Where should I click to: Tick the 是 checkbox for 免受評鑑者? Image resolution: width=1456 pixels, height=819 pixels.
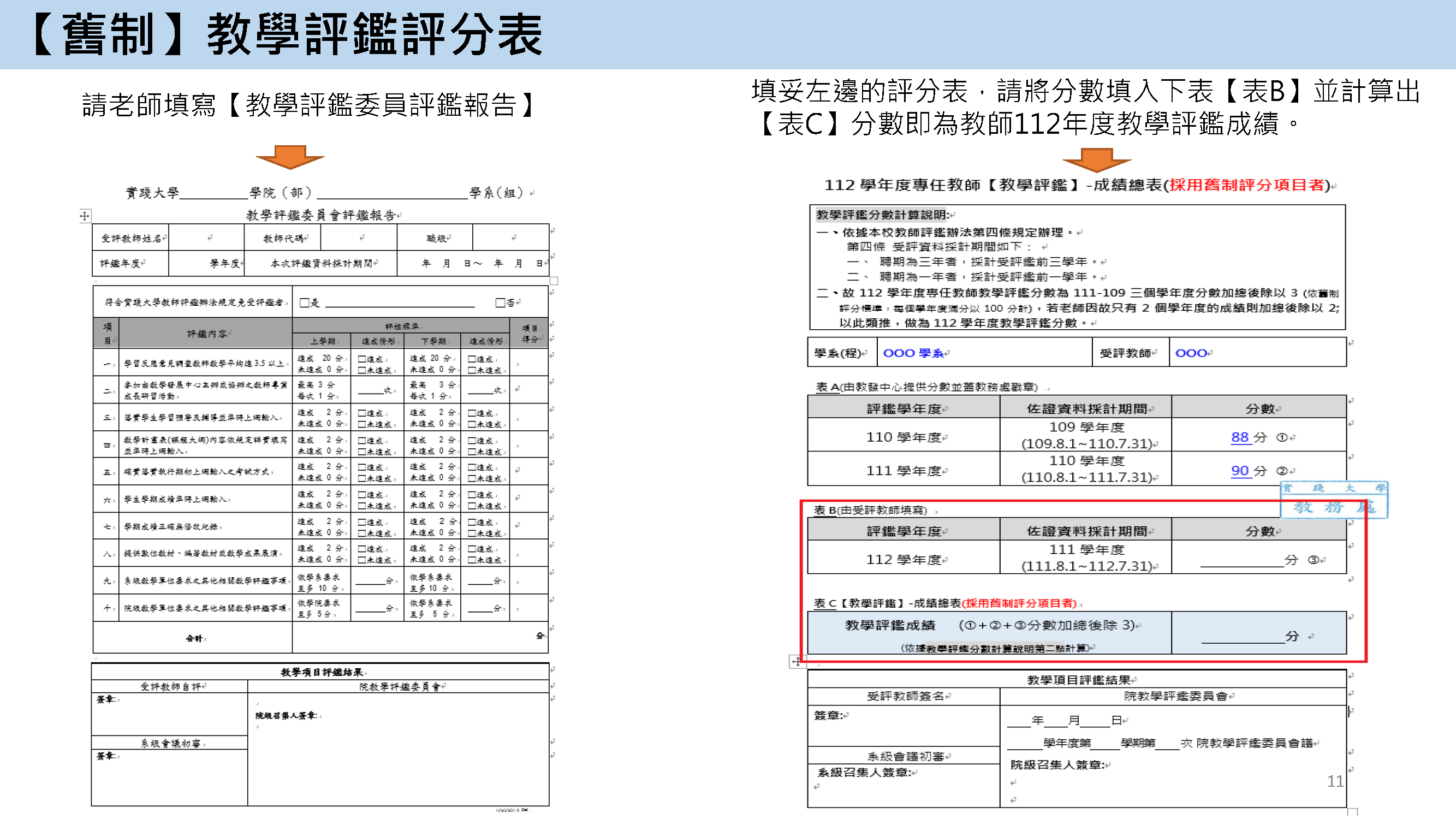click(x=305, y=302)
